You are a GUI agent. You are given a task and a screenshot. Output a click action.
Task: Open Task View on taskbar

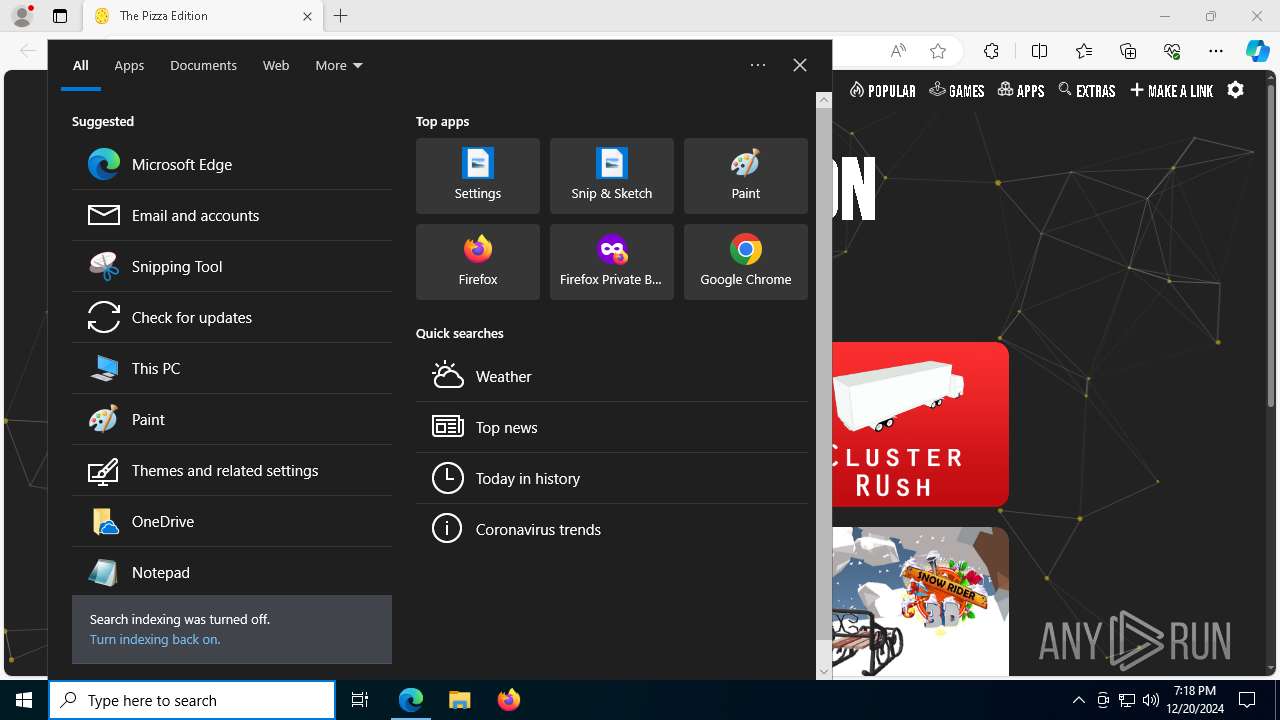point(360,700)
